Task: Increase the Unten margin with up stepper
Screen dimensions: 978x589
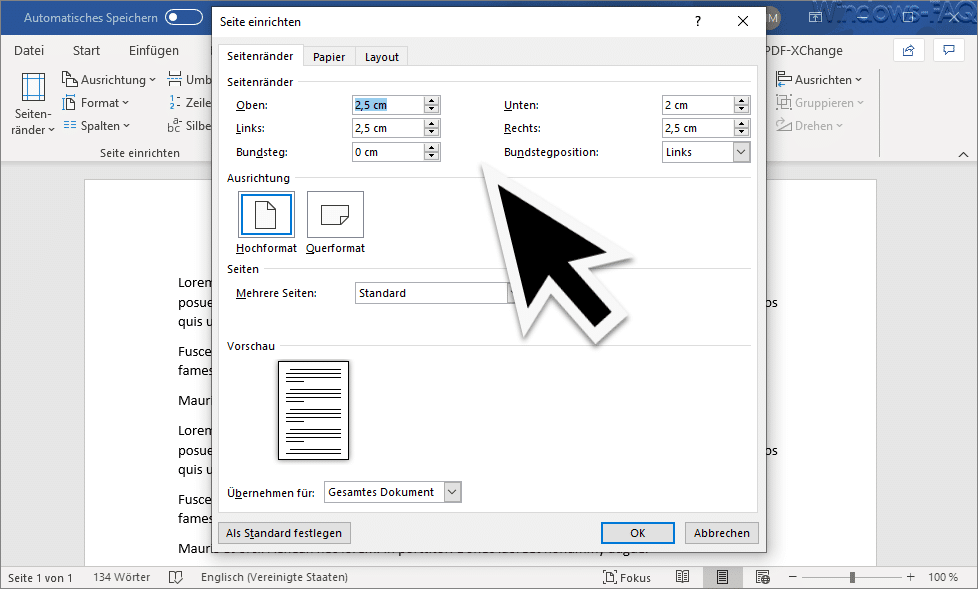Action: [x=741, y=100]
